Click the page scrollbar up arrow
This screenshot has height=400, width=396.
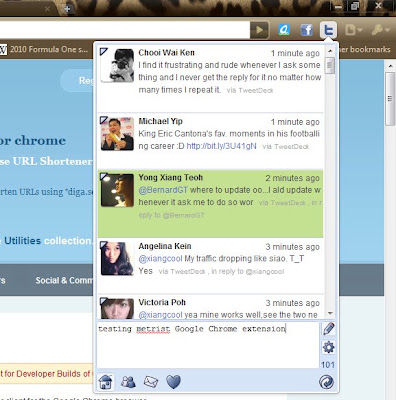point(390,66)
